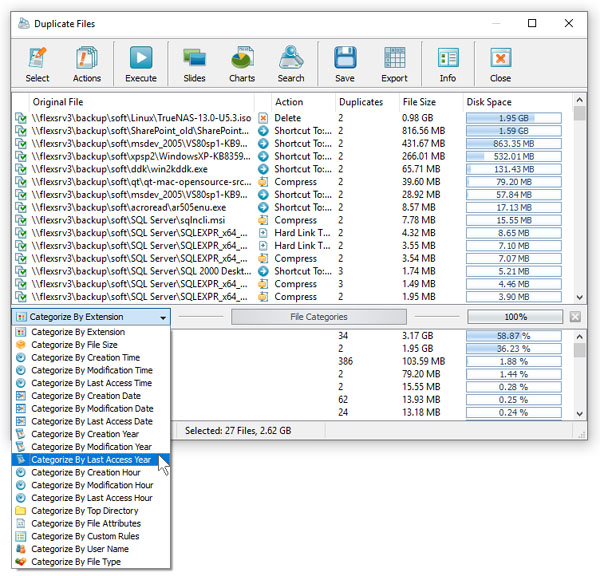Viewport: 600px width, 576px height.
Task: Choose Categorize By Creation Date
Action: (91, 396)
